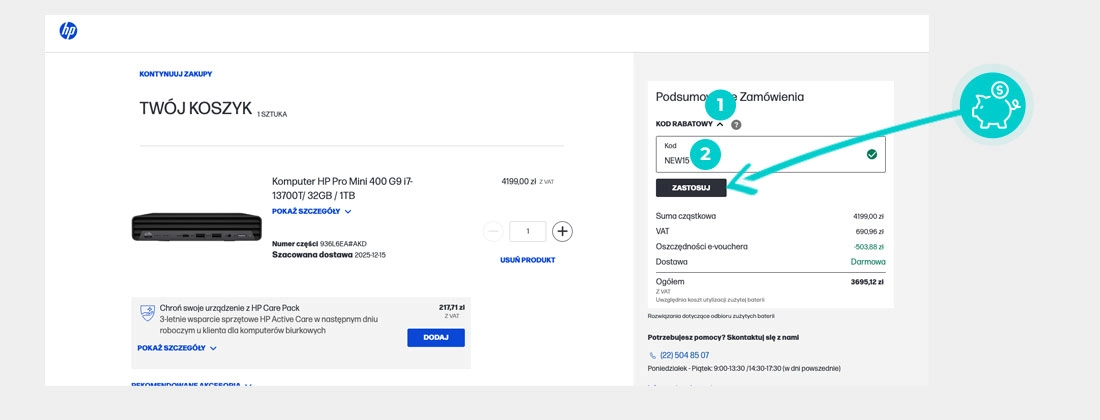Click the green checkmark in the code field
Screen dimensions: 1100x420
[871, 154]
